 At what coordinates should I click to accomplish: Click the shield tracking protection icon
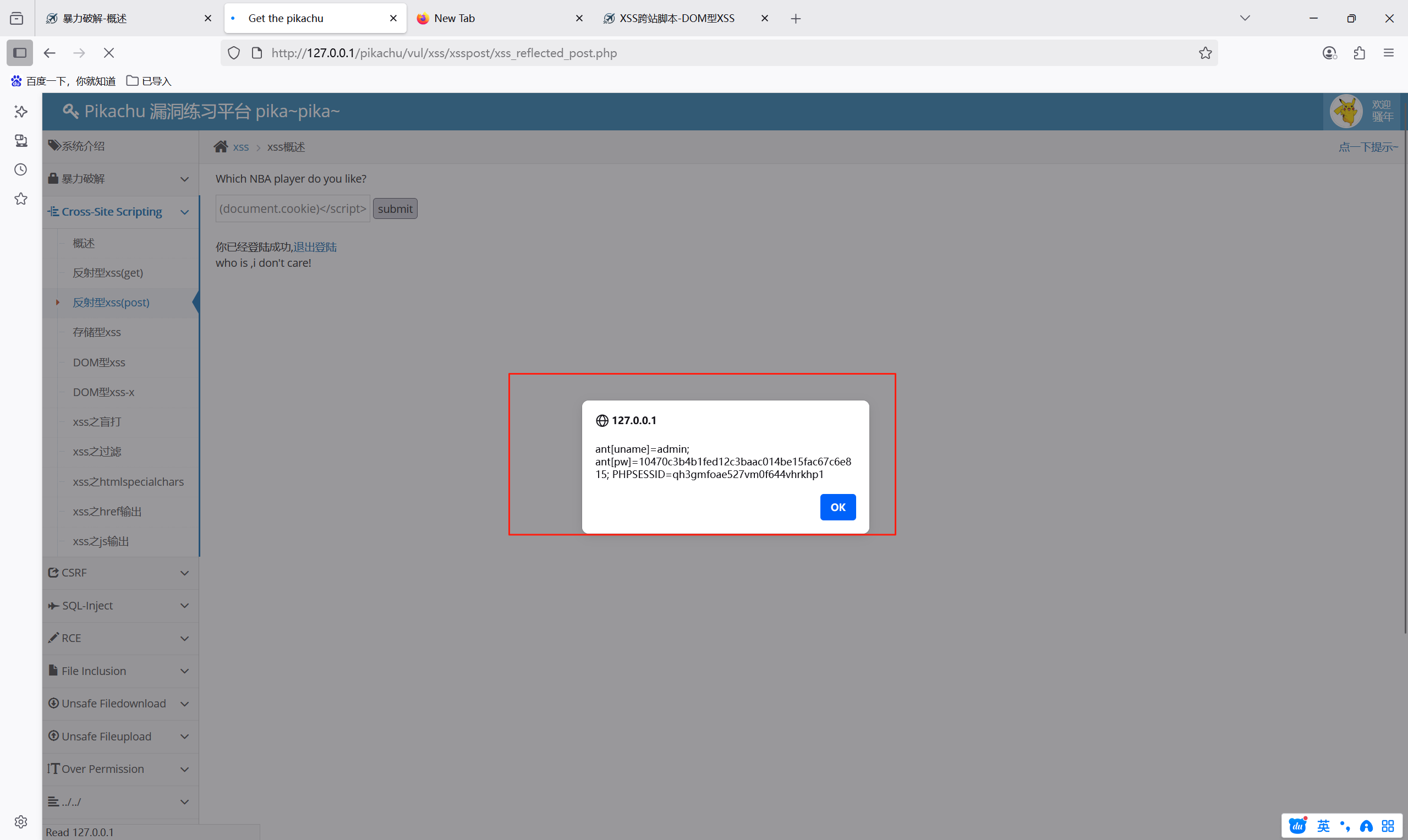234,53
